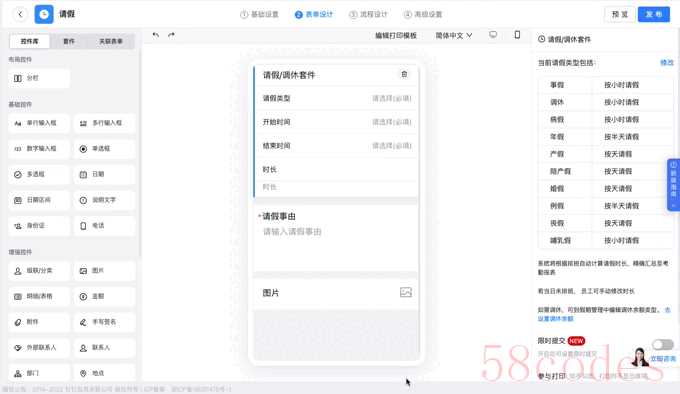Click the 病假 row in leave table

tap(605, 120)
